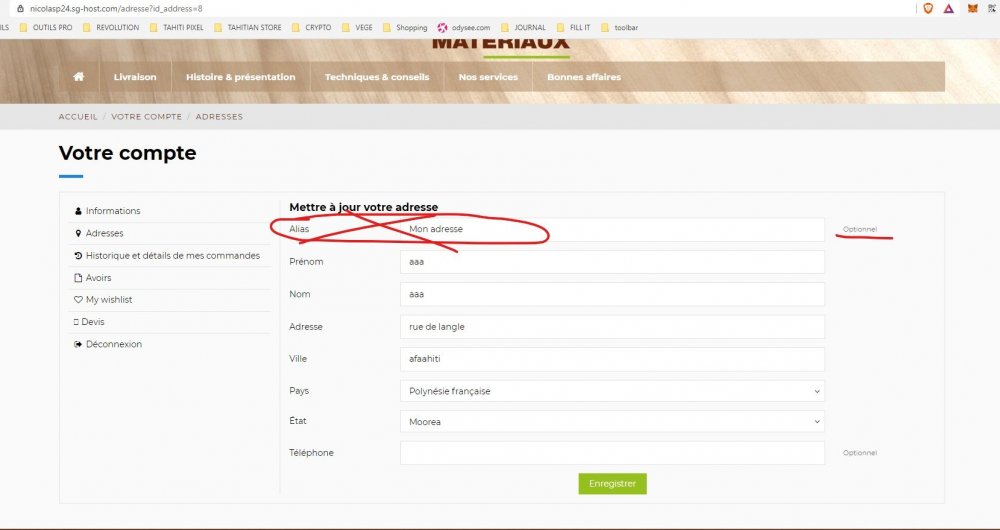The height and width of the screenshot is (530, 1000).
Task: Open Histoire & présentation menu
Action: pyautogui.click(x=240, y=77)
